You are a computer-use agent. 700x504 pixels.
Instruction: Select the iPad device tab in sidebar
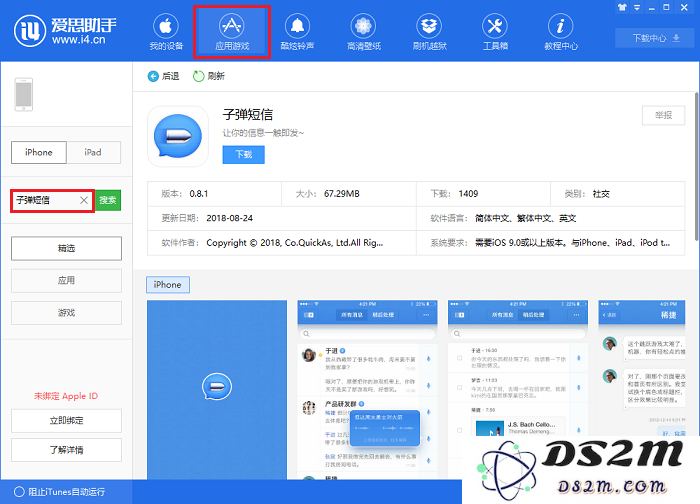click(x=93, y=152)
